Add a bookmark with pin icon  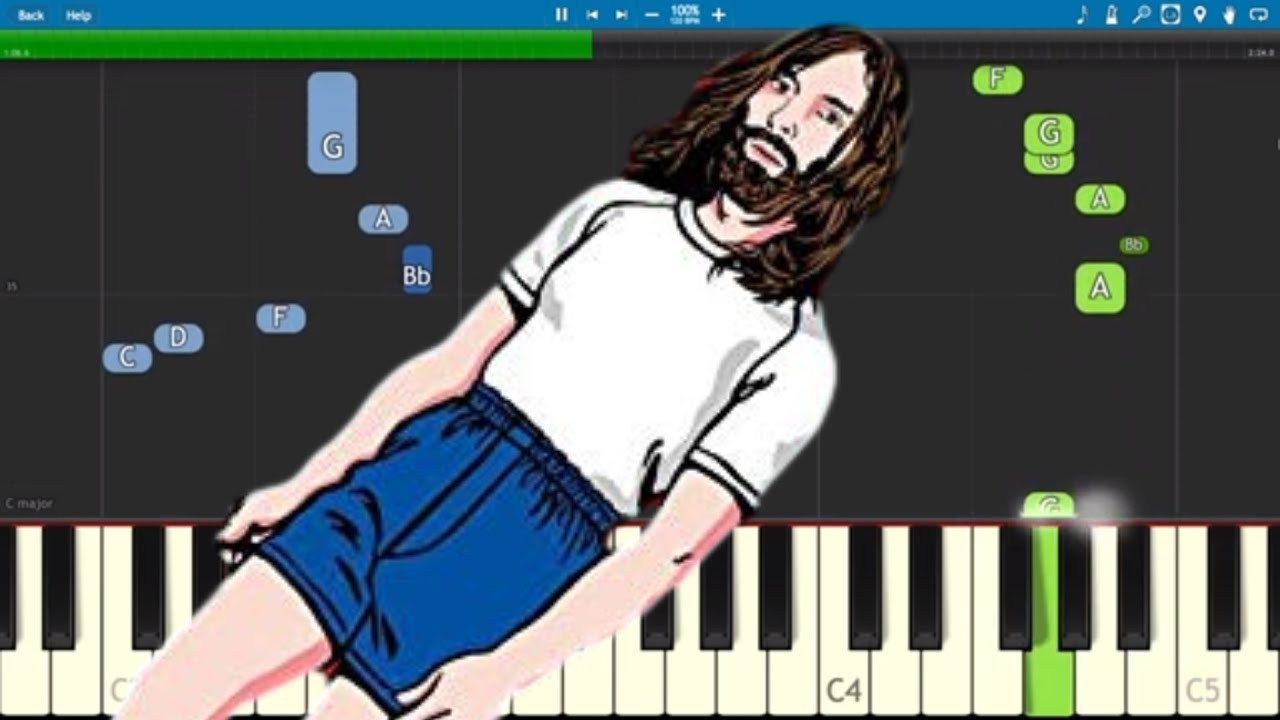coord(1200,15)
